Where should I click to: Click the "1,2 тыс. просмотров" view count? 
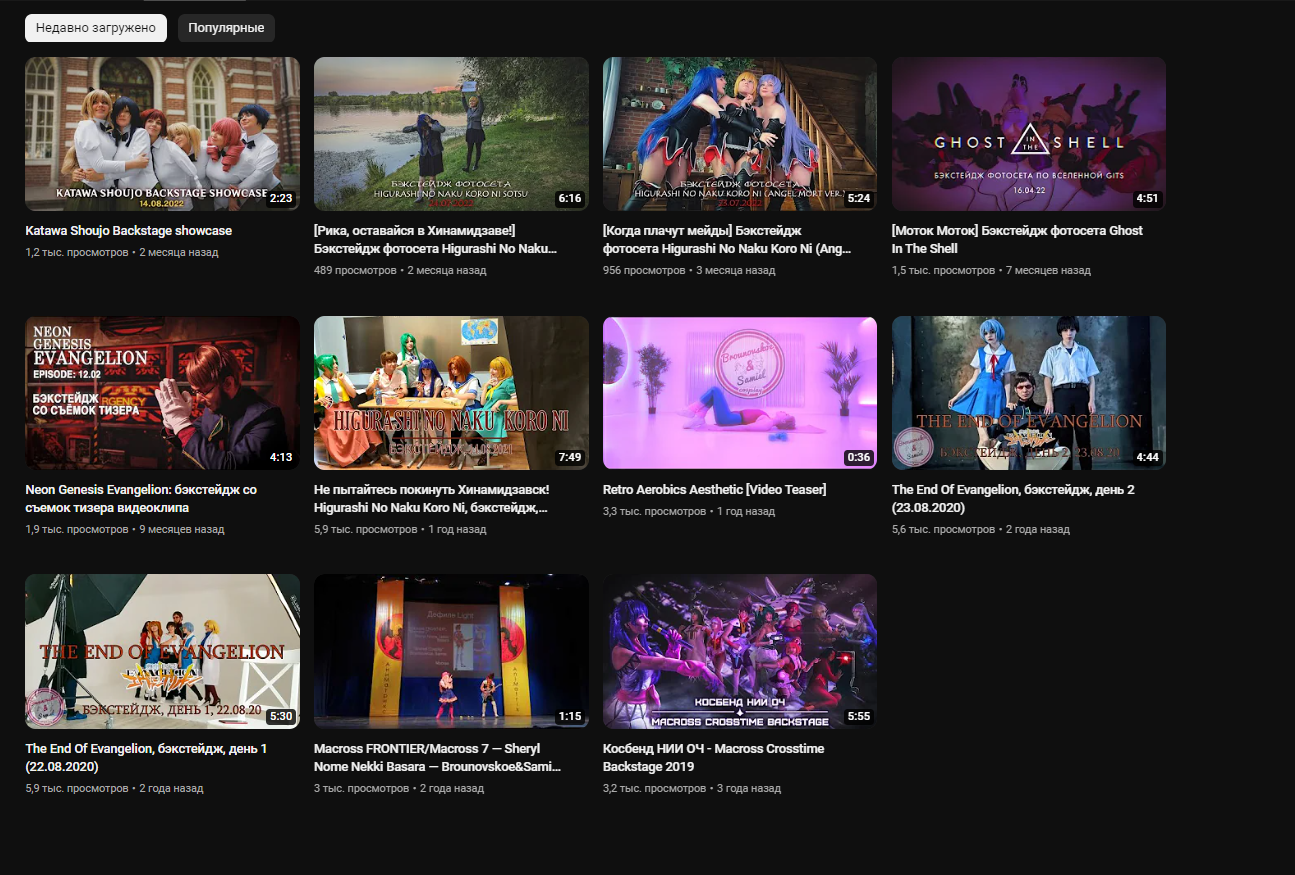click(x=77, y=252)
